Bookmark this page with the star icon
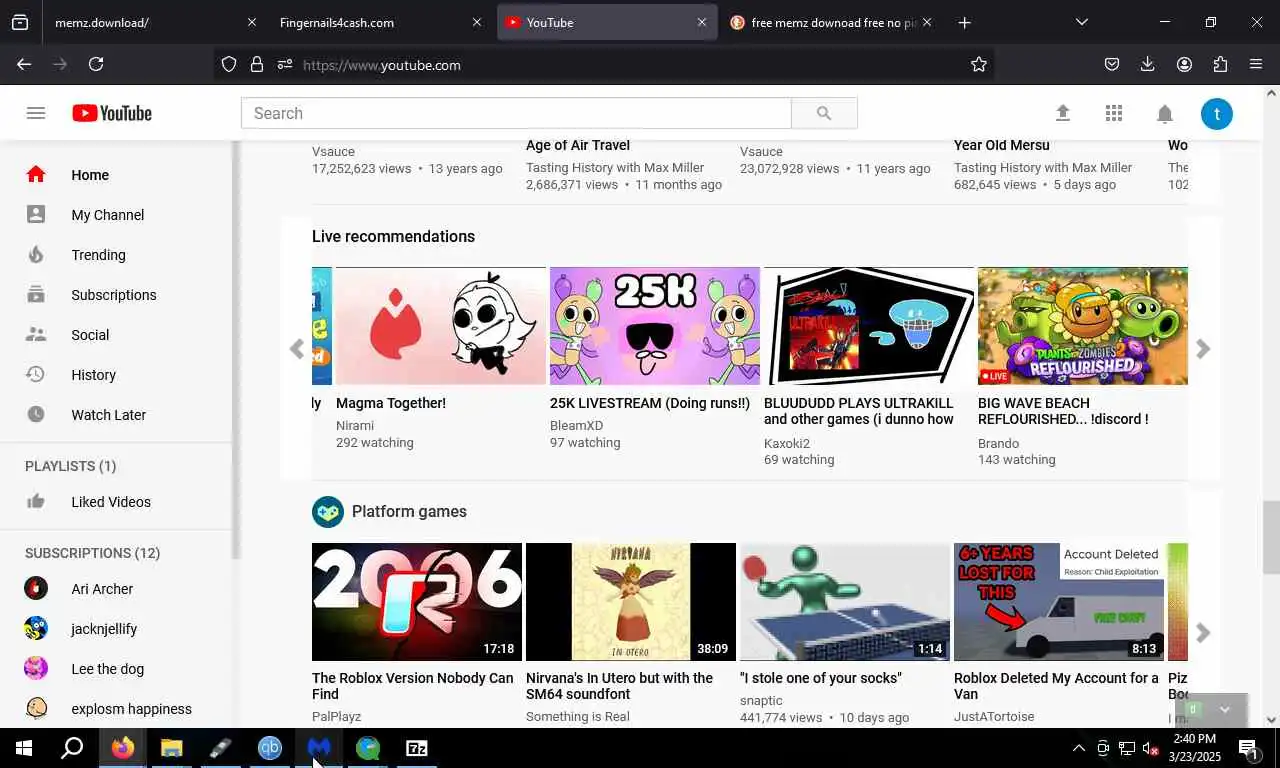Viewport: 1280px width, 768px height. click(x=979, y=64)
